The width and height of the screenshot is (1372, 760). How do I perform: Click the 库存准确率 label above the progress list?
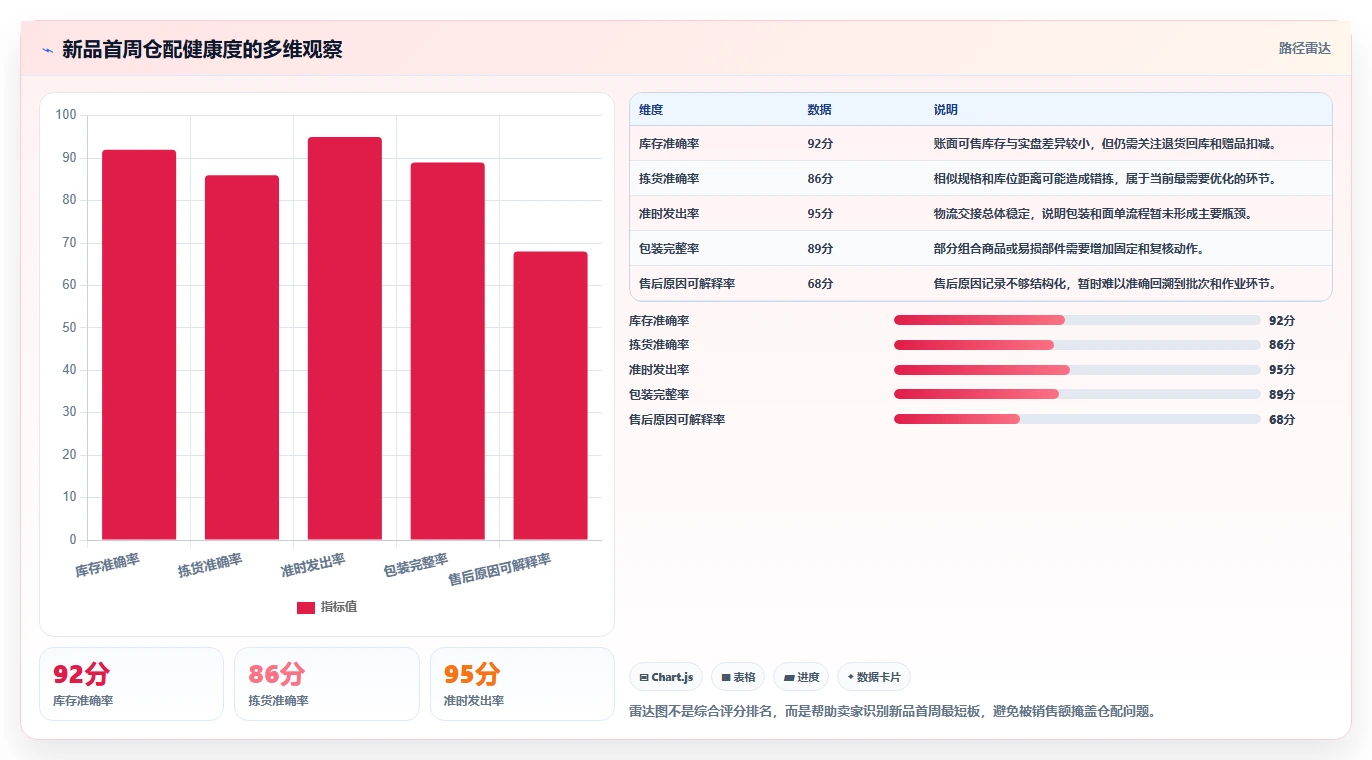(659, 321)
